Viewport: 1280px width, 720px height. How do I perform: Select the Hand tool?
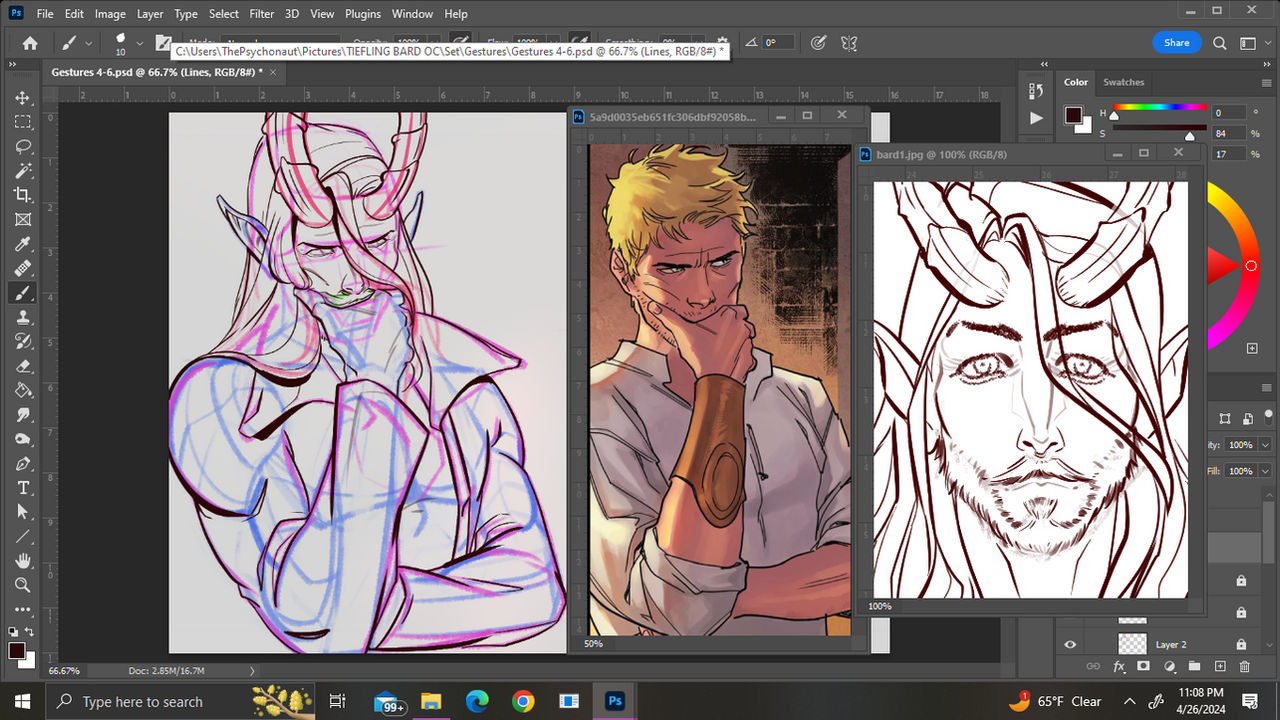[23, 561]
